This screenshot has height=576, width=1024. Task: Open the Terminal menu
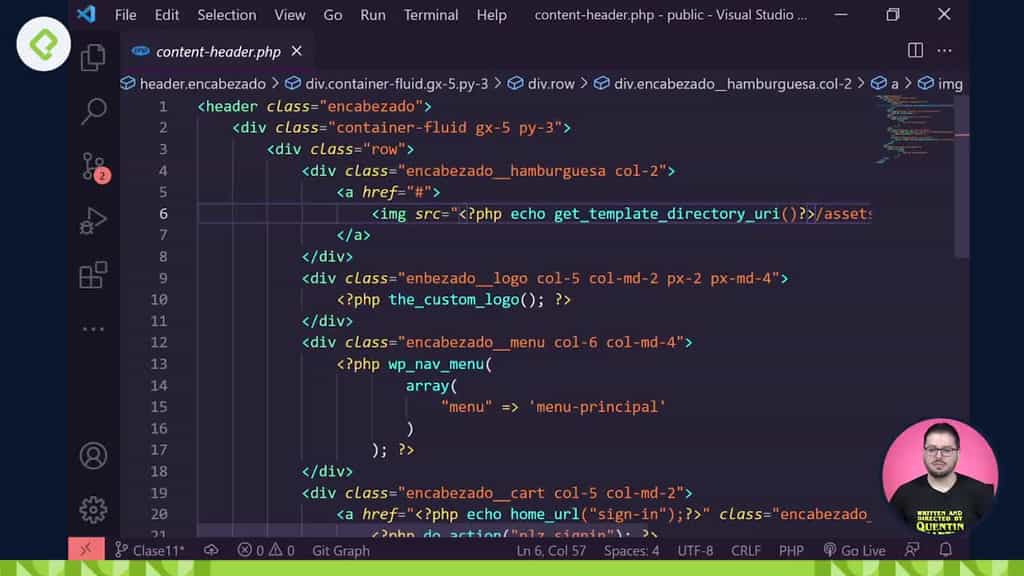coord(430,14)
